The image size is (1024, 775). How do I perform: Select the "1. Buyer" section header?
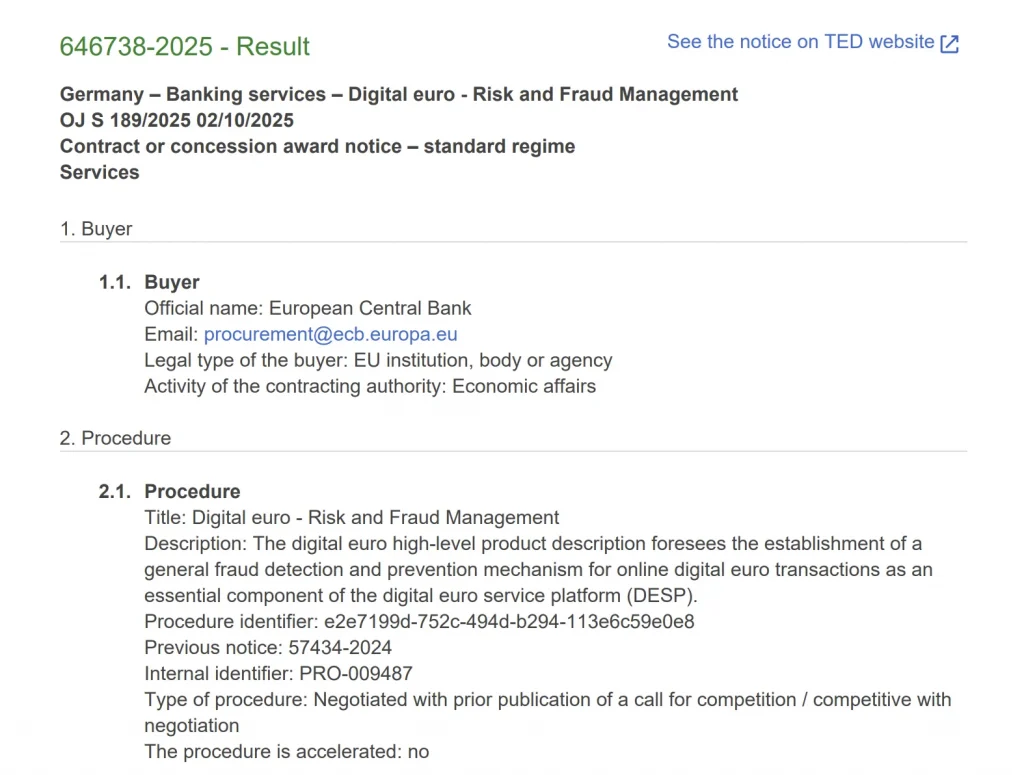(x=96, y=229)
